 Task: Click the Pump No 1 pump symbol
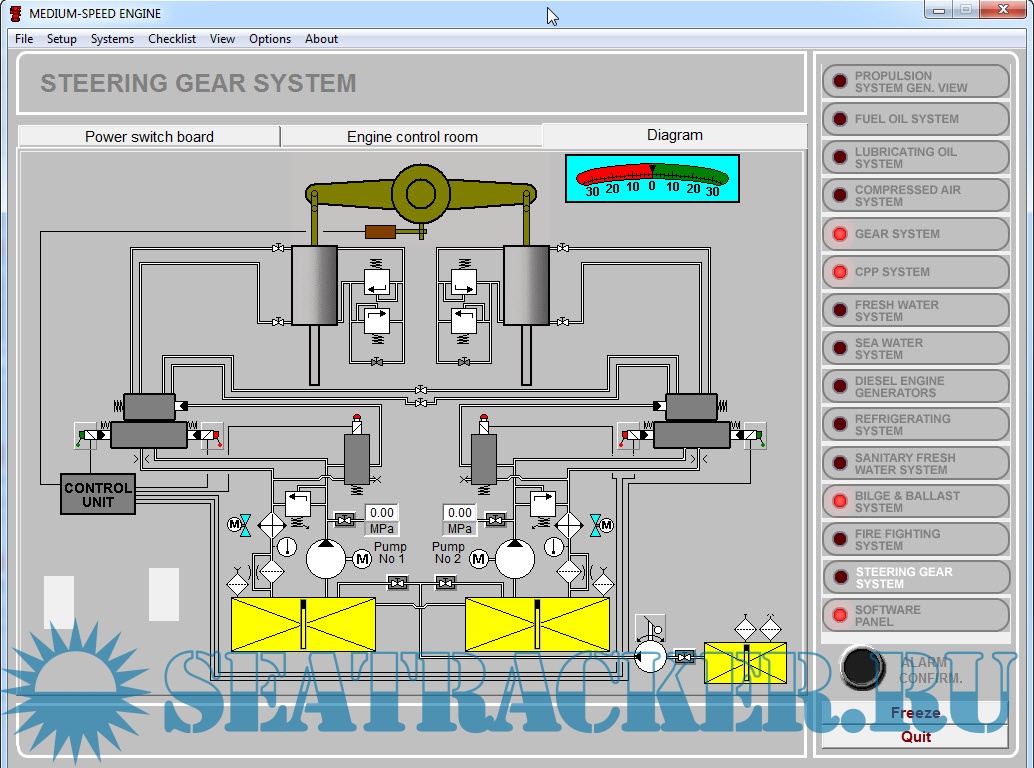pos(325,559)
